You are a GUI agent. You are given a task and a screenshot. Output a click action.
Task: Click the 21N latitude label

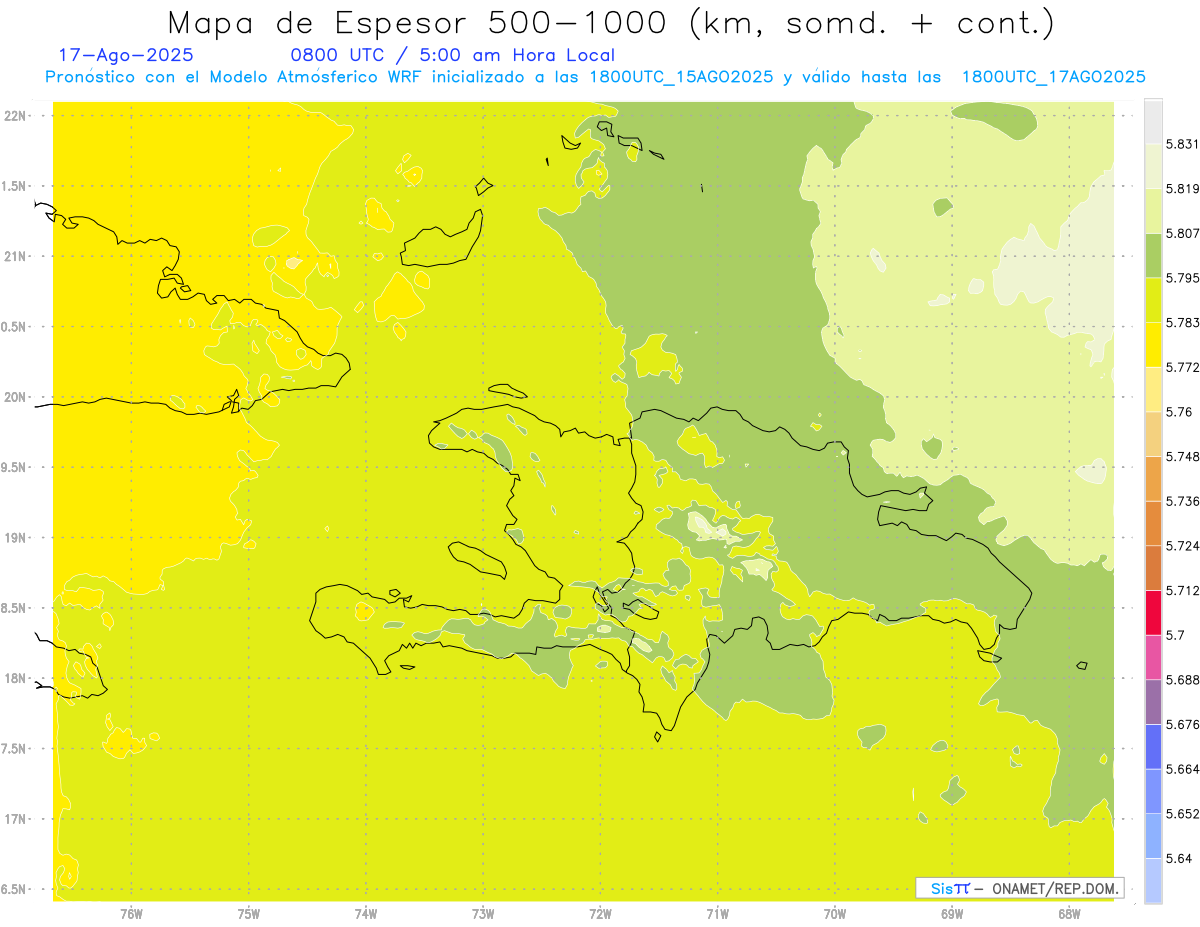(15, 257)
